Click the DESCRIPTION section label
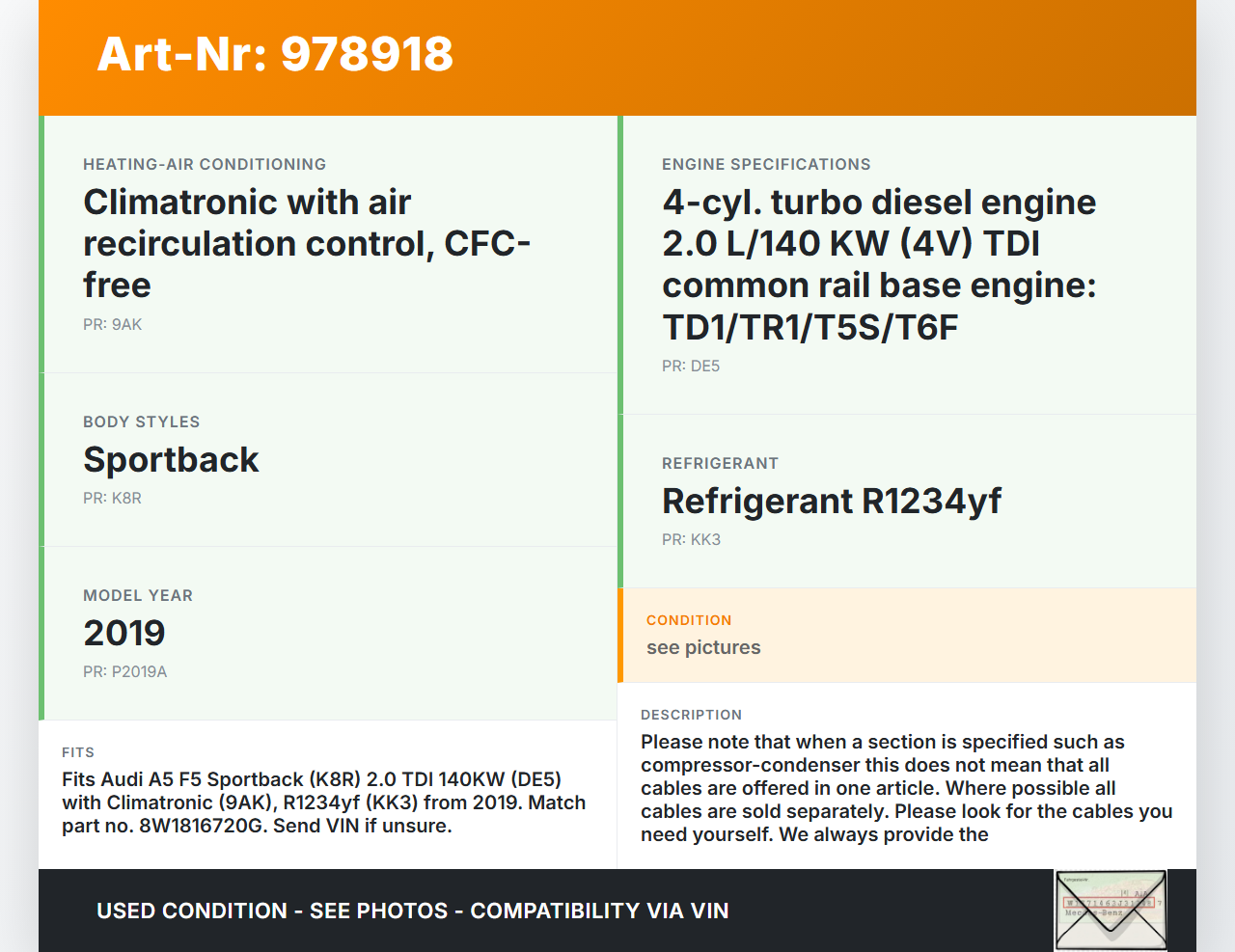1235x952 pixels. (x=691, y=715)
